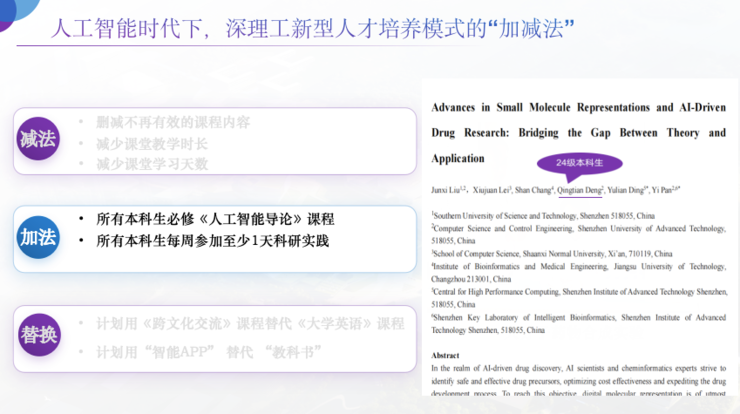Image resolution: width=740 pixels, height=414 pixels.
Task: Click the 'Institute of Bioinformatics and Medical Engineering' line
Action: (579, 266)
